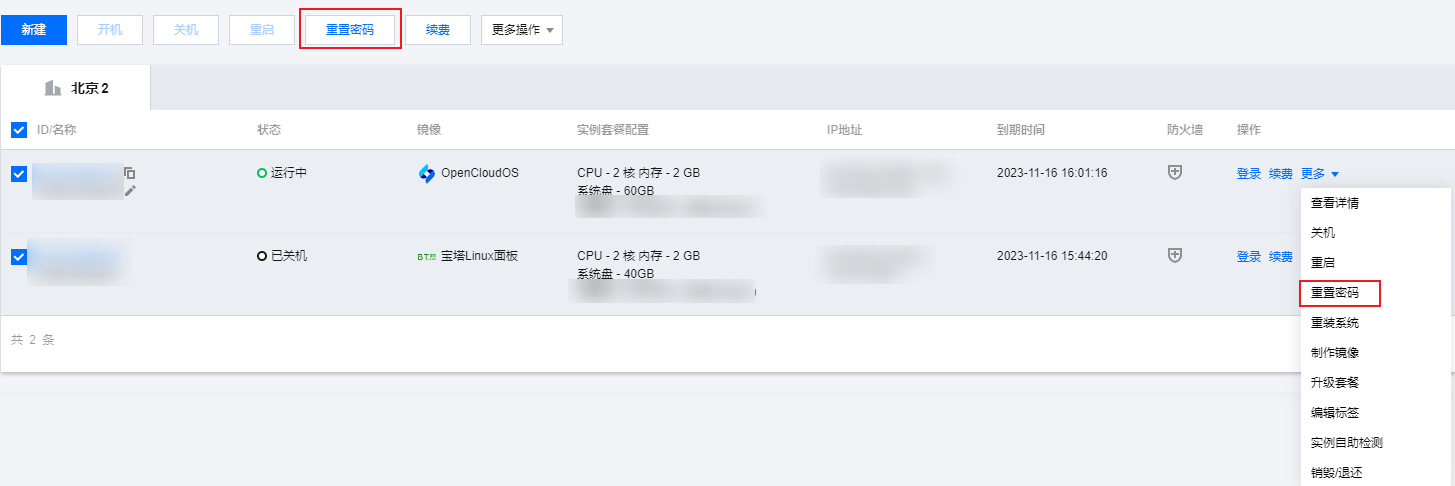
Task: Uncheck the second instance row checkbox
Action: pyautogui.click(x=19, y=257)
